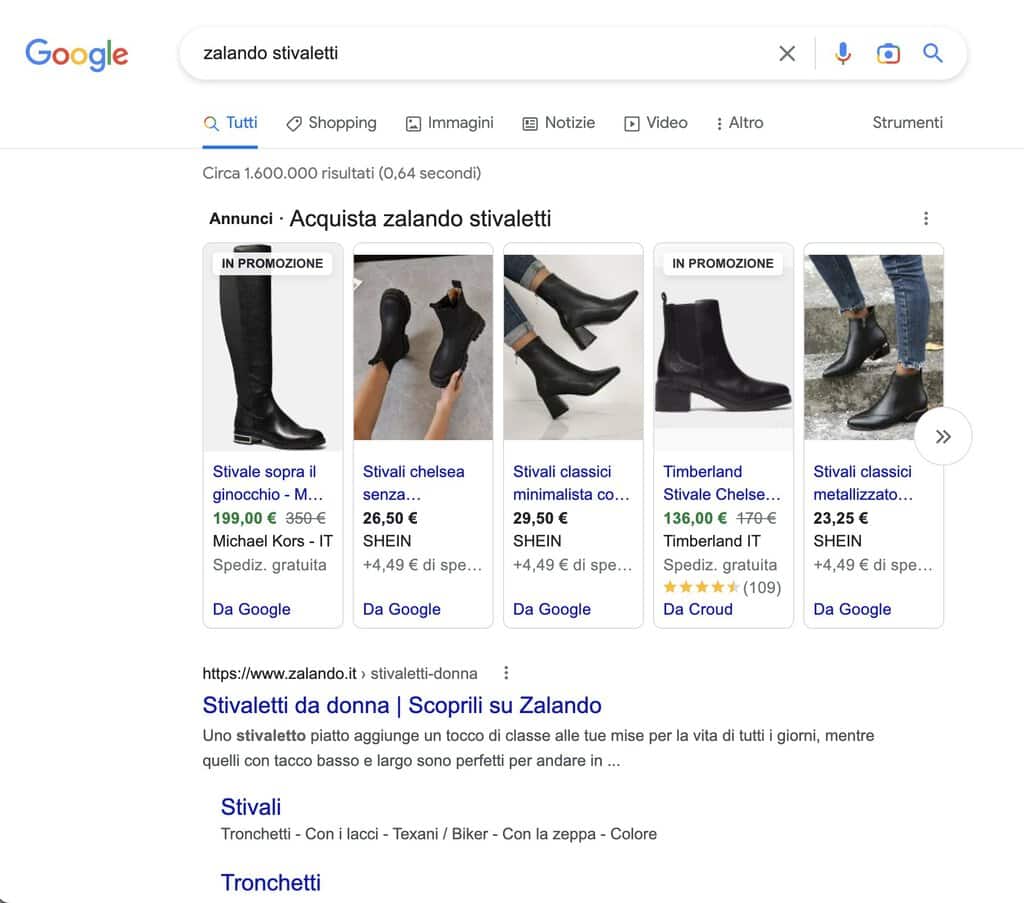Click Da Croud under Timberland ad
This screenshot has height=903, width=1024.
pyautogui.click(x=698, y=609)
